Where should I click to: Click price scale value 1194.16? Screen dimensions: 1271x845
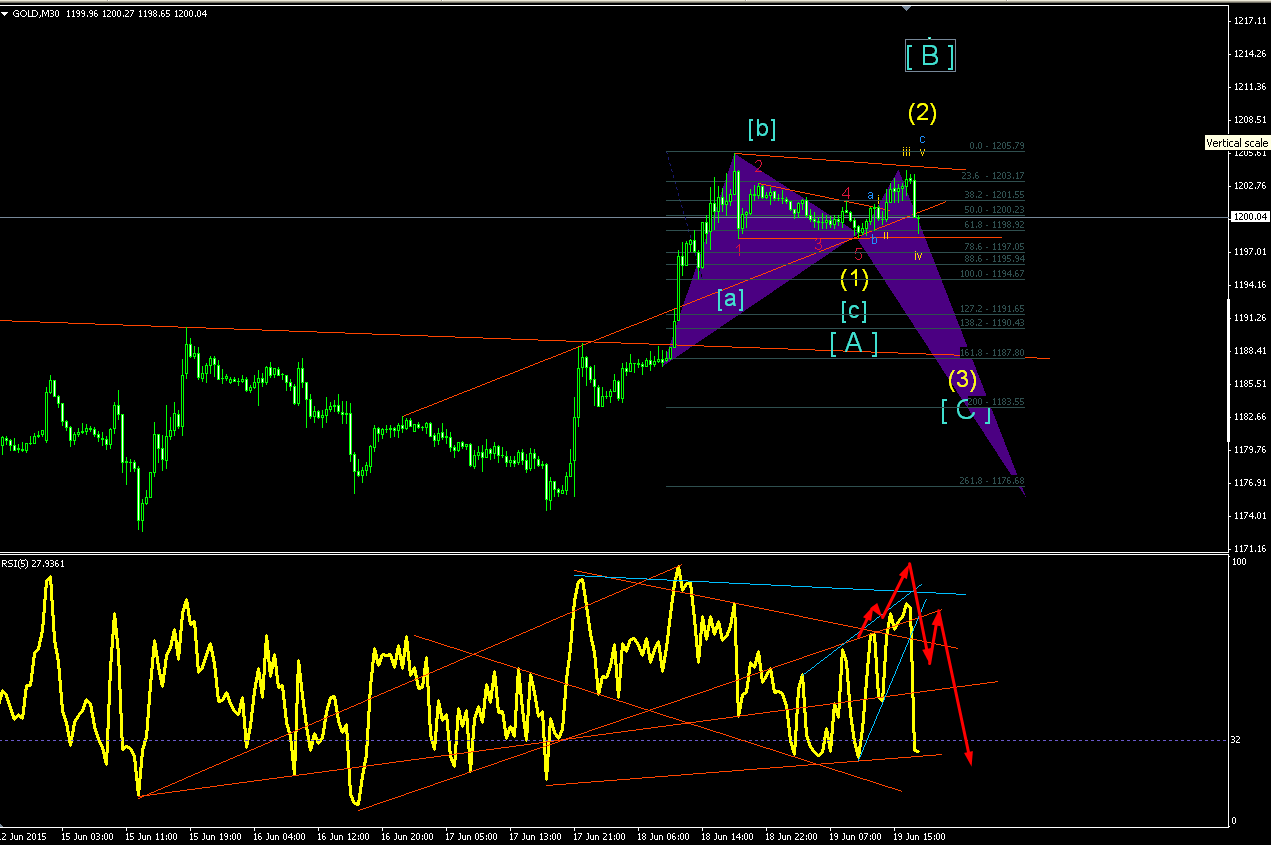1250,284
